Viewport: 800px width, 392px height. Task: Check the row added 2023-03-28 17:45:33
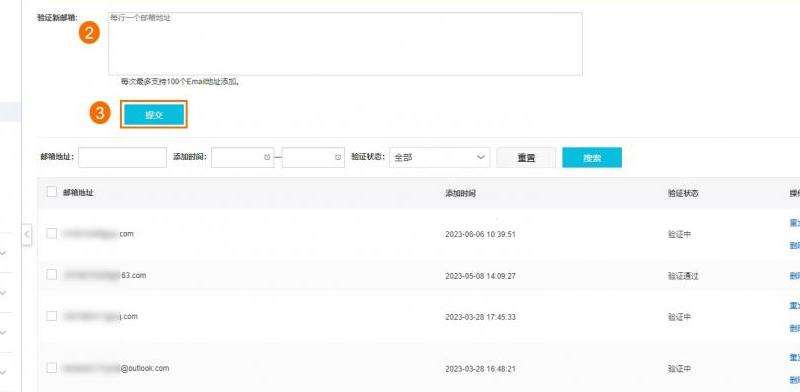pyautogui.click(x=52, y=316)
